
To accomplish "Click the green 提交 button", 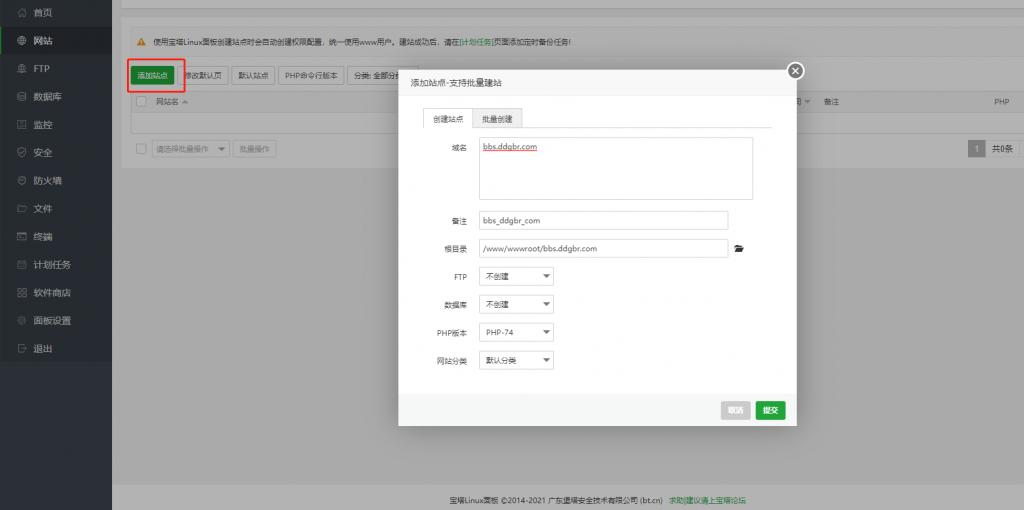I will (771, 410).
